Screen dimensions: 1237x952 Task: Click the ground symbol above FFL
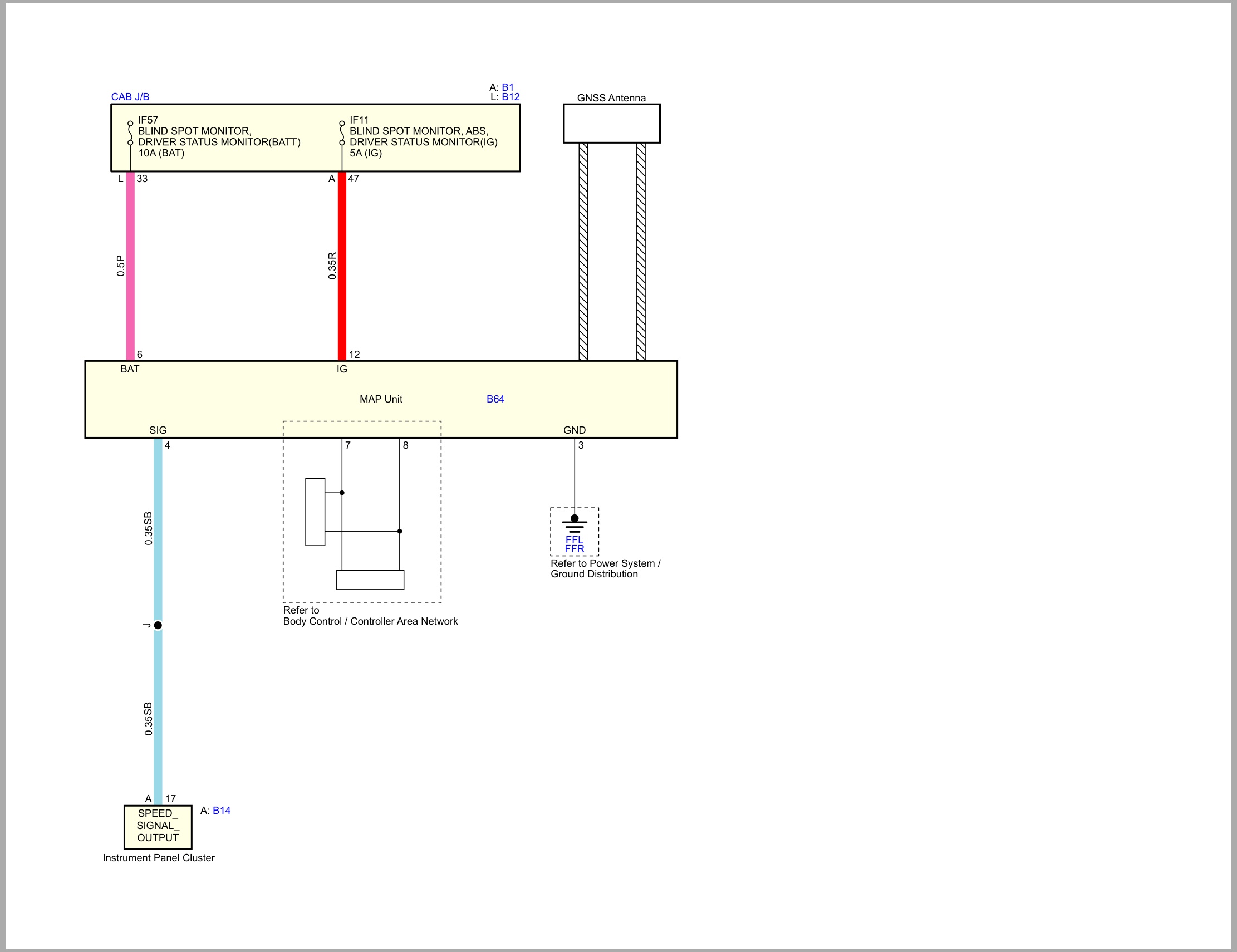pyautogui.click(x=575, y=524)
